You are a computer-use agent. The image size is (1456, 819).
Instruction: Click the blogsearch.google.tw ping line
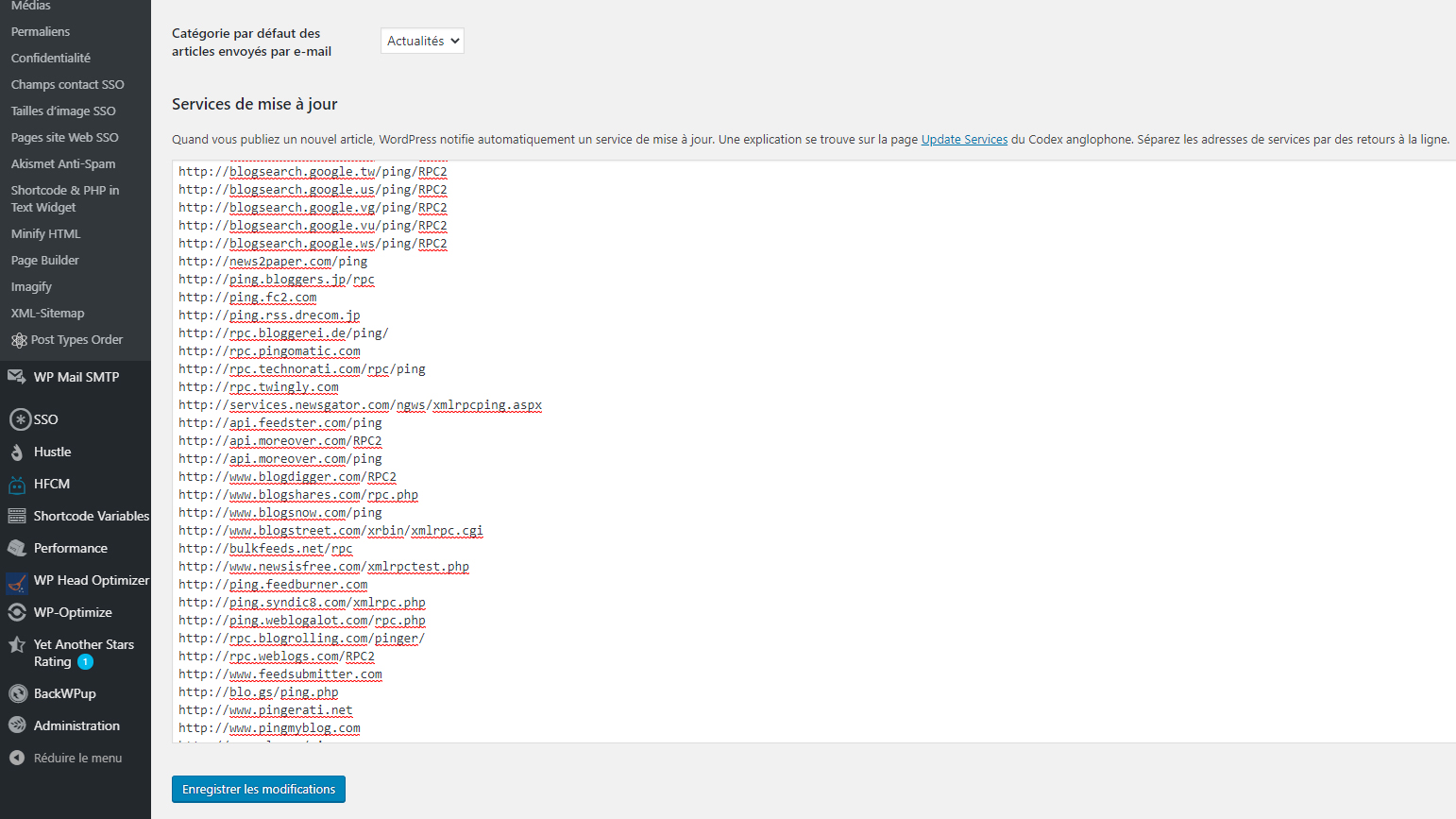point(313,172)
